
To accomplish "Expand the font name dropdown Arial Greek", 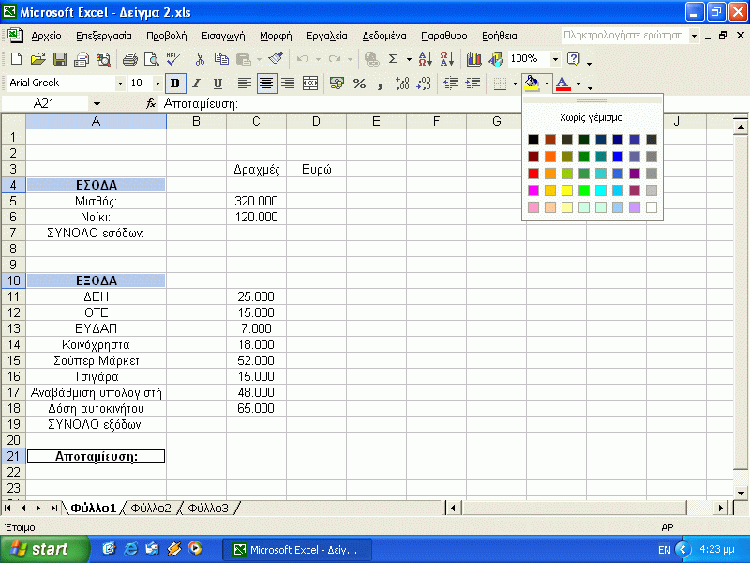I will (x=120, y=84).
